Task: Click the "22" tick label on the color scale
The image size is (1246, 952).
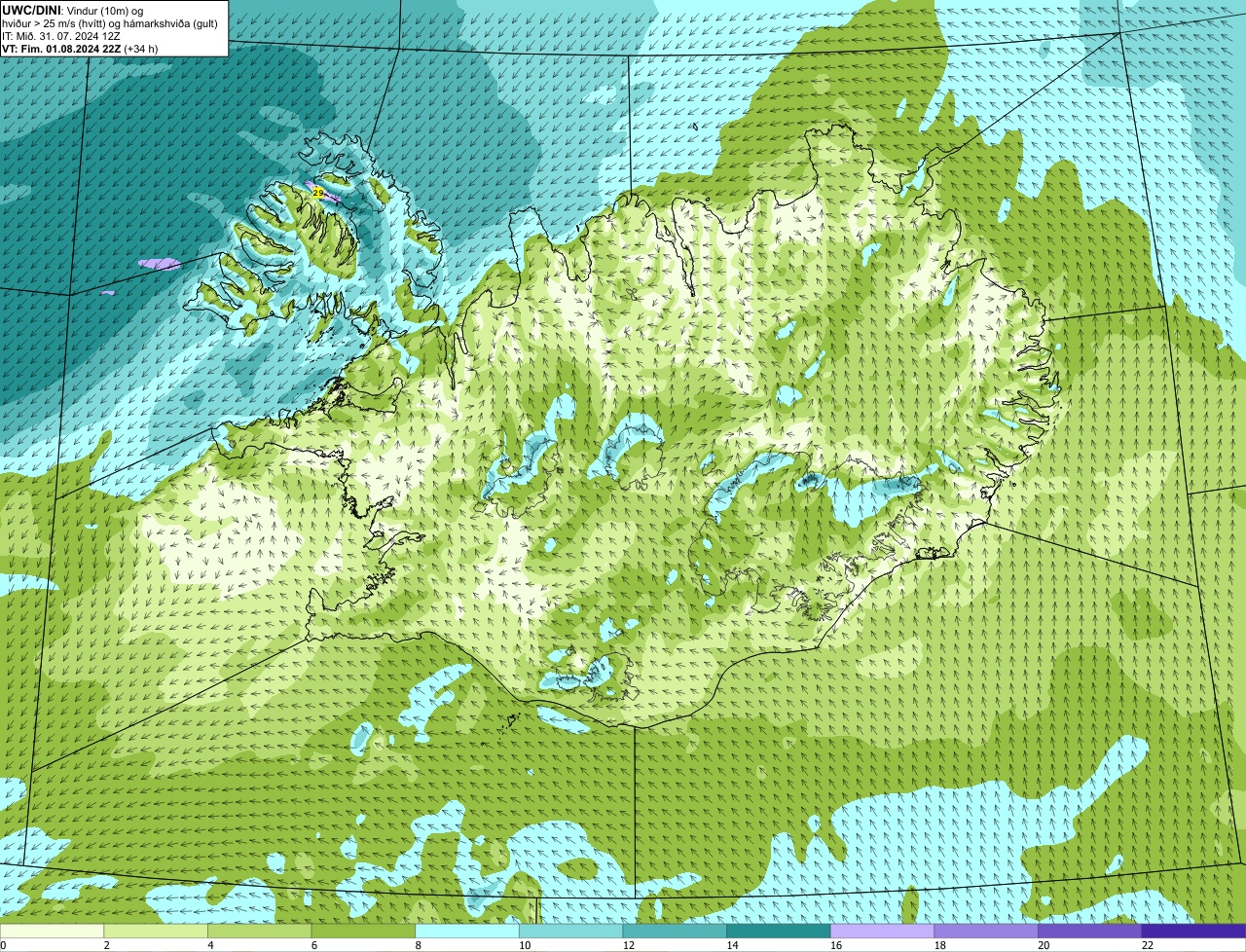Action: click(x=1148, y=945)
